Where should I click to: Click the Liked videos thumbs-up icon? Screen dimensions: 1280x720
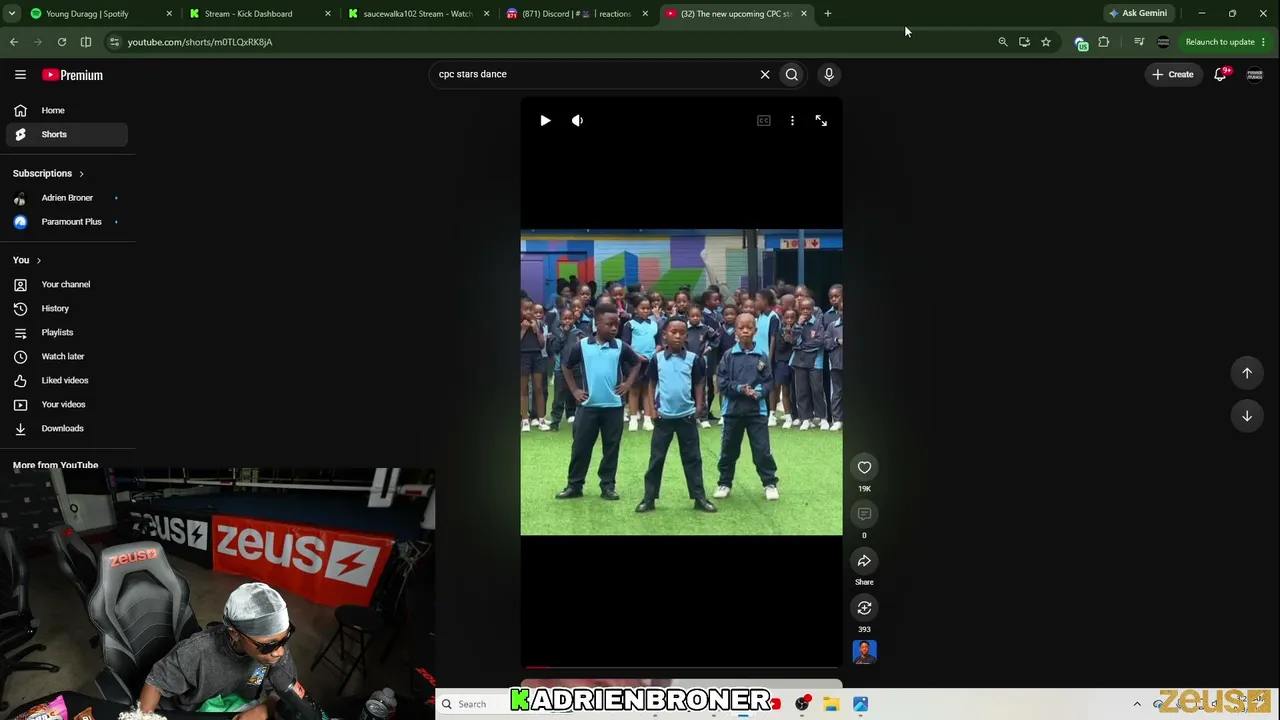(20, 380)
